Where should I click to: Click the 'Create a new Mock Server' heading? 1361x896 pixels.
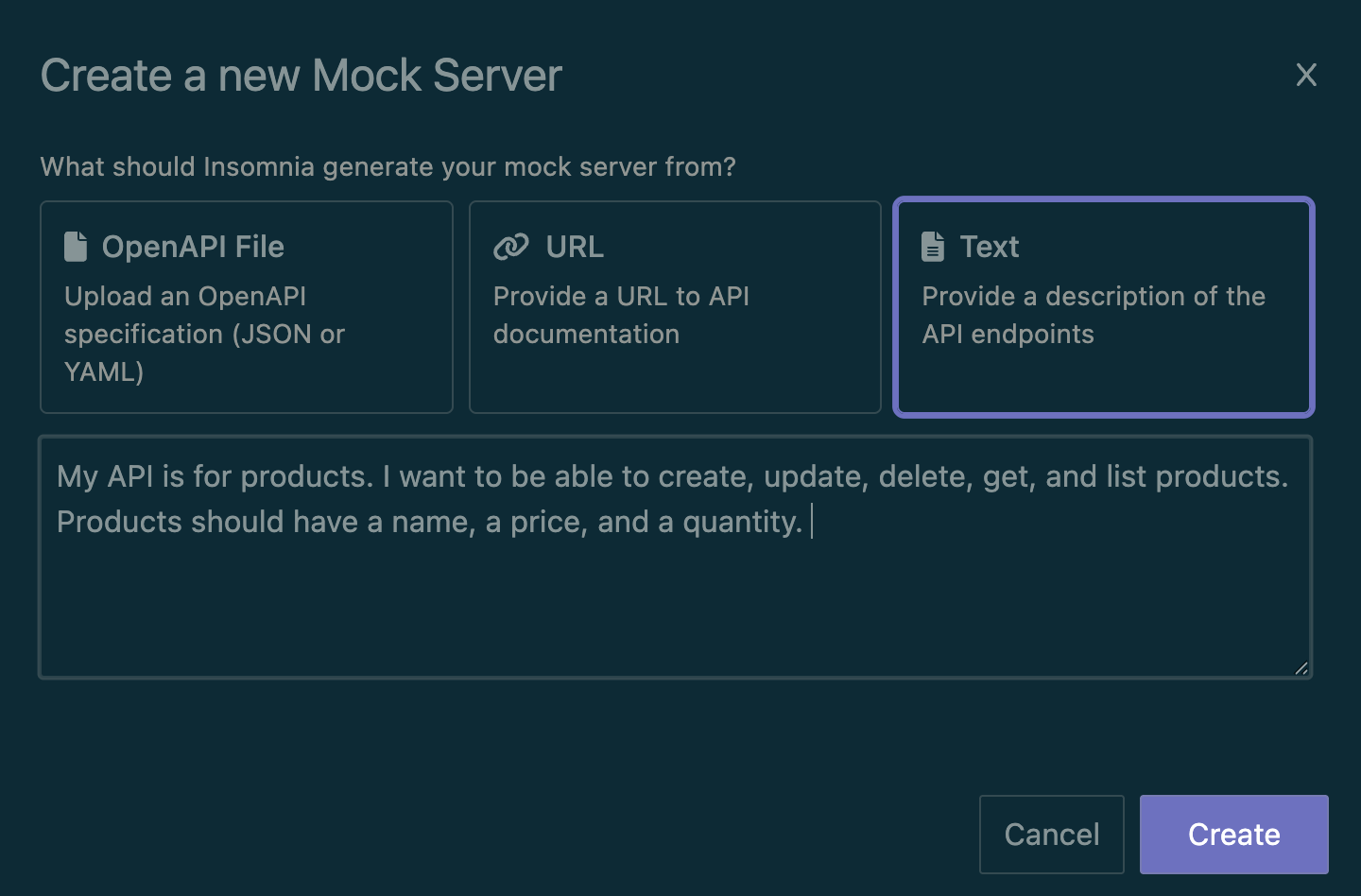pyautogui.click(x=301, y=76)
